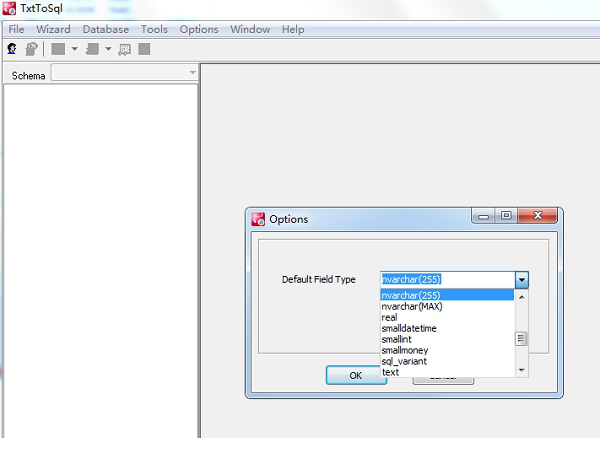The height and width of the screenshot is (455, 600).
Task: Click the first grey square toolbar icon
Action: tap(58, 49)
